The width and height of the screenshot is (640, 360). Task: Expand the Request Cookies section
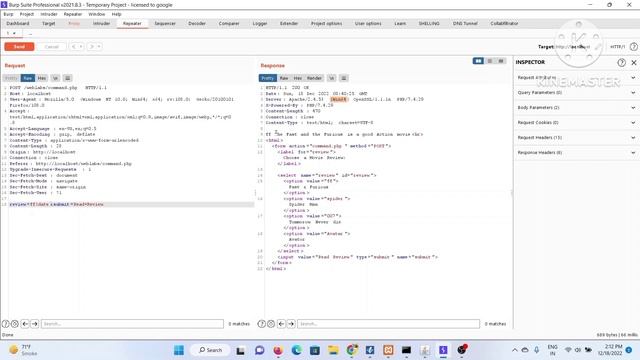[x=576, y=122]
